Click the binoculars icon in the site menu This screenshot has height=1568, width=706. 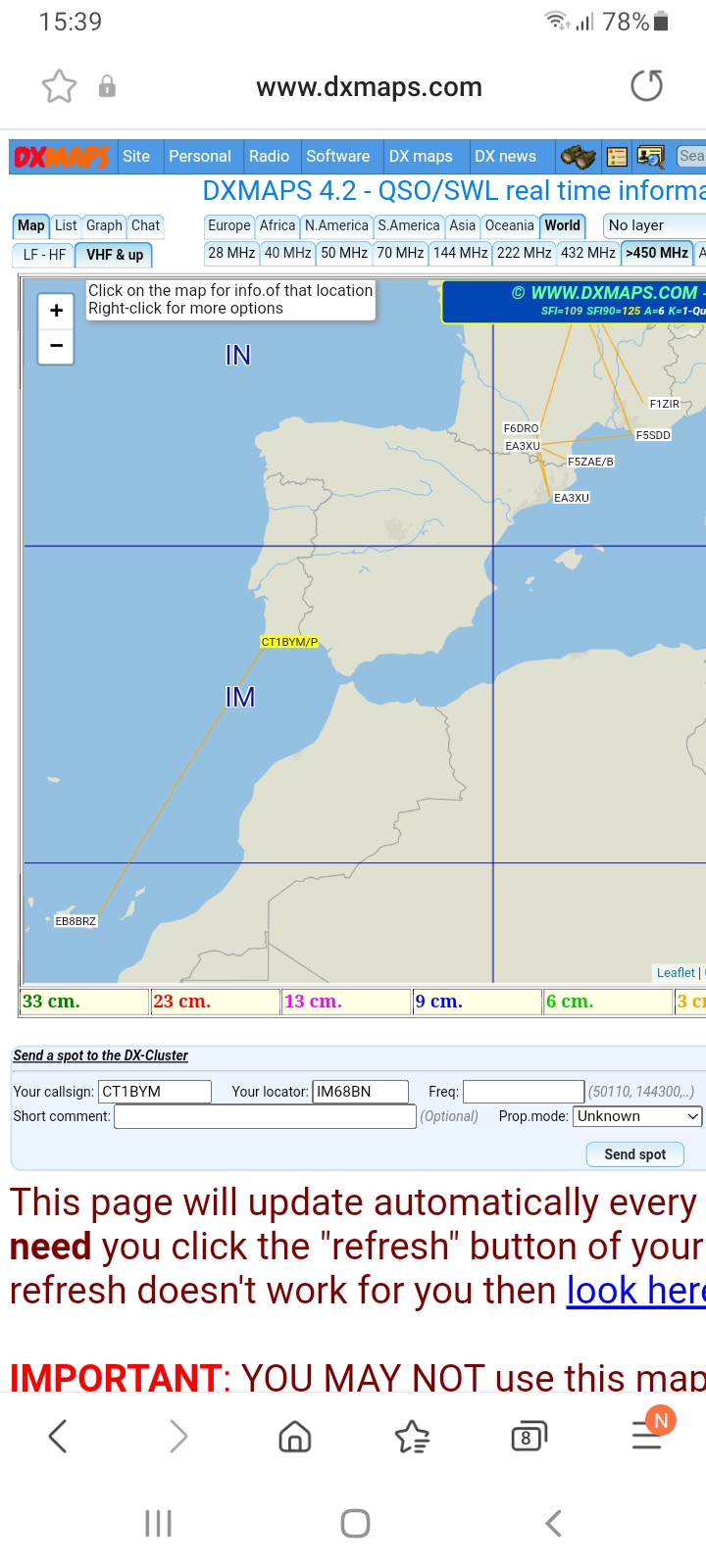578,157
